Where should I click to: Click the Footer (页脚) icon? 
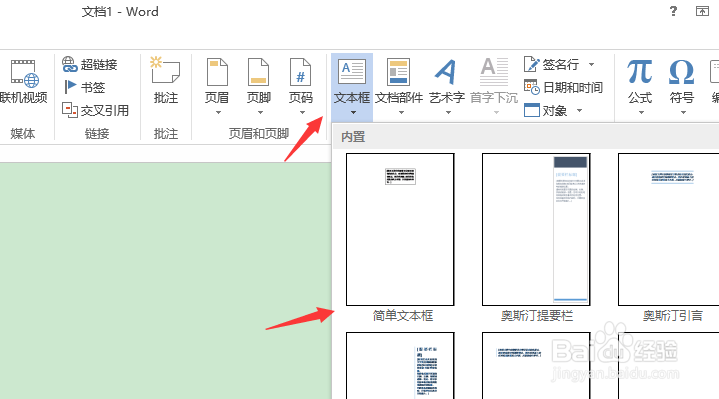coord(259,72)
